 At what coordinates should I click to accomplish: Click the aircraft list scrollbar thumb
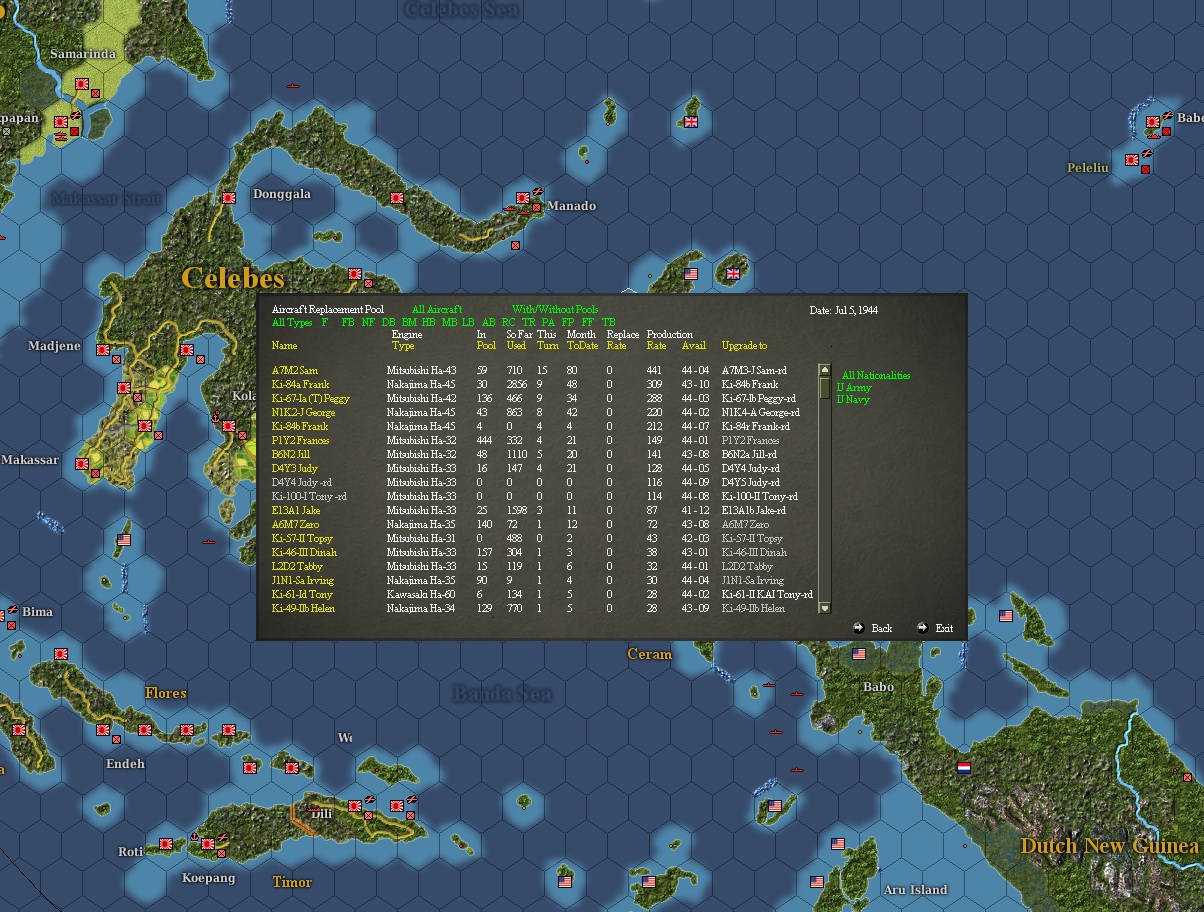(x=824, y=386)
